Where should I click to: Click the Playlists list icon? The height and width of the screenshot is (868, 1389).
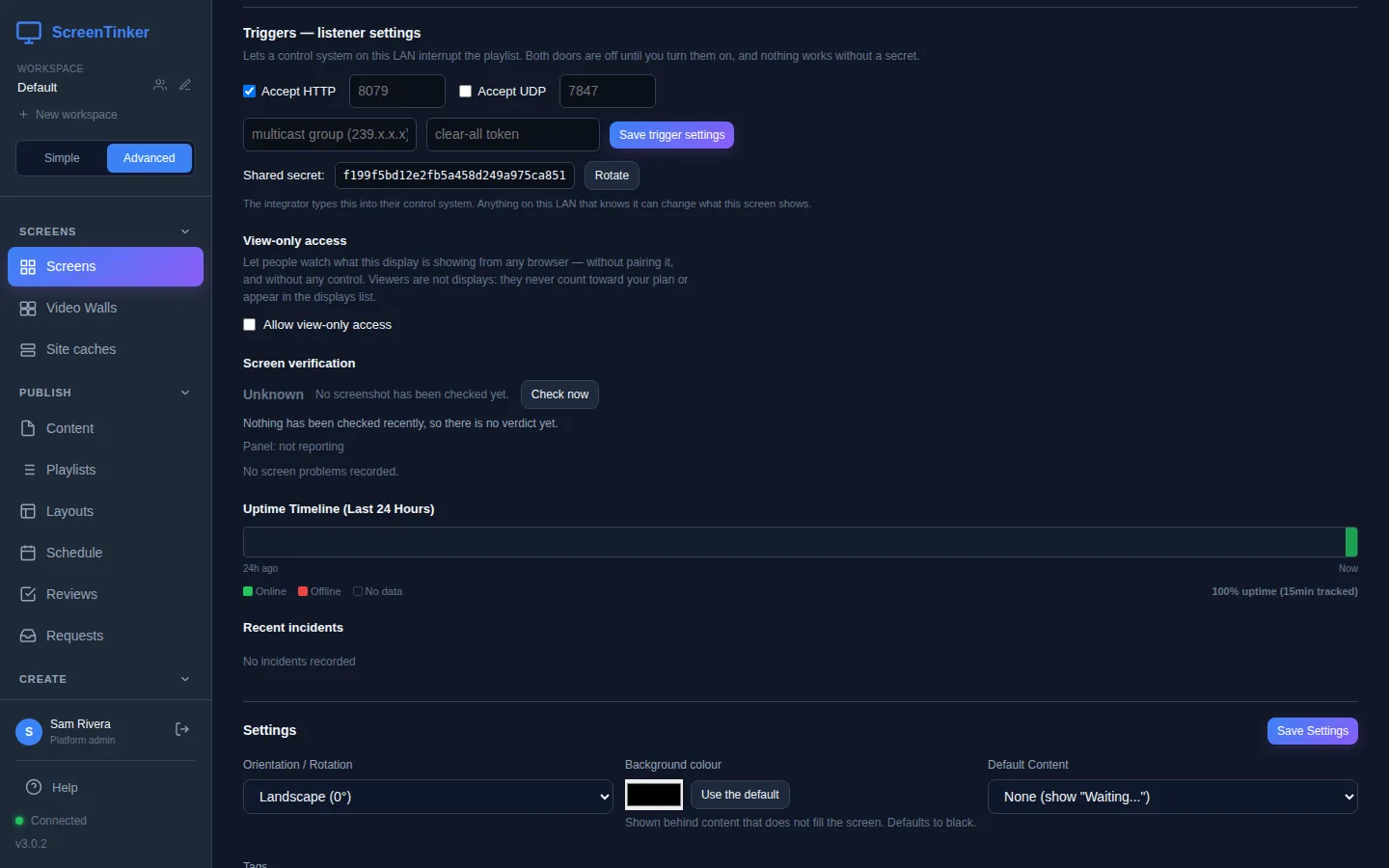pos(28,470)
